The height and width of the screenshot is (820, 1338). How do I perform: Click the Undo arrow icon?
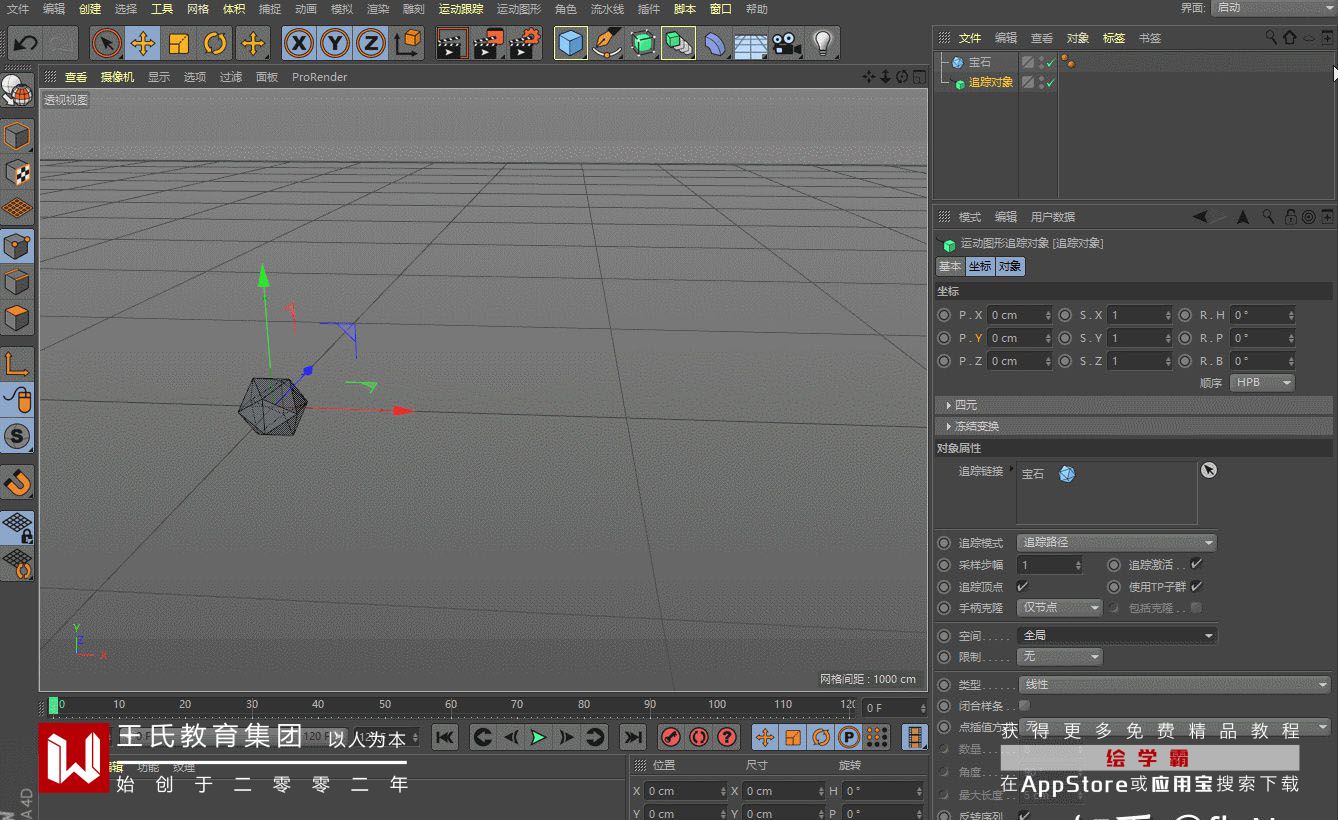point(26,44)
